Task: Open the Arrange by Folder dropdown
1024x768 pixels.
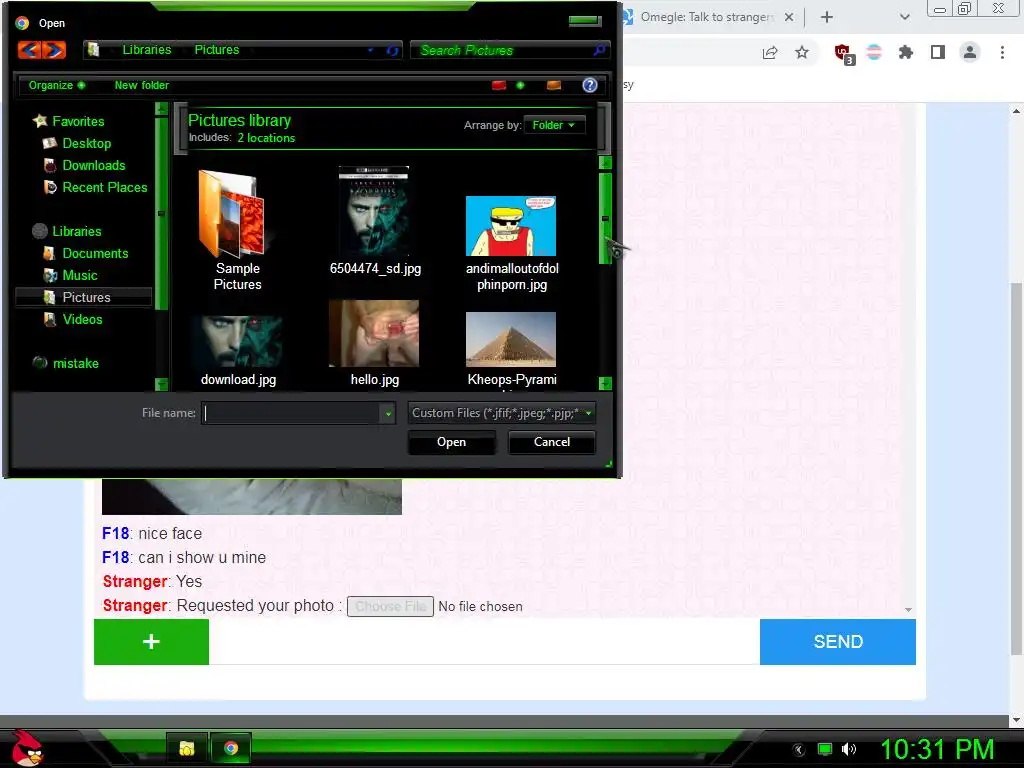Action: [x=553, y=125]
